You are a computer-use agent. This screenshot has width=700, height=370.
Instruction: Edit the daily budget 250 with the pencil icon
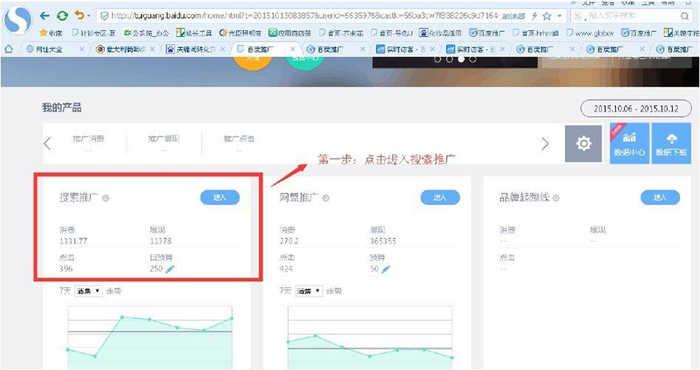(x=170, y=269)
